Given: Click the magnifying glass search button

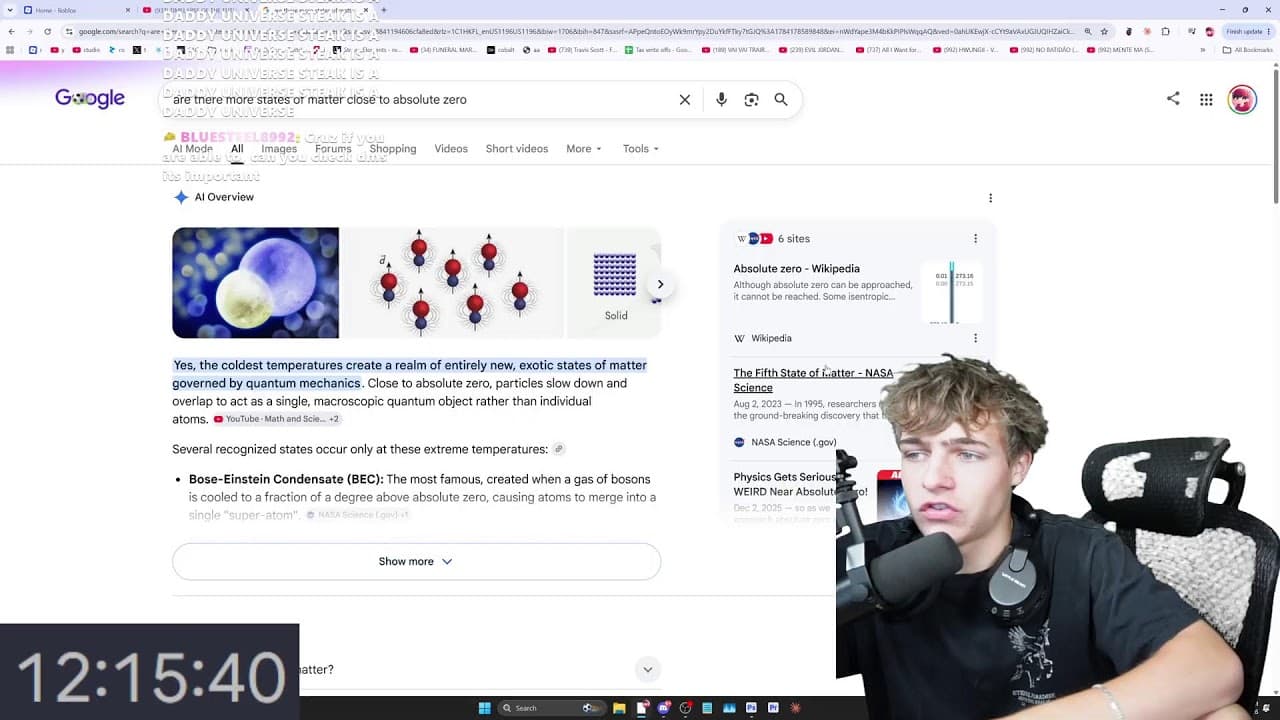Looking at the screenshot, I should pyautogui.click(x=781, y=100).
